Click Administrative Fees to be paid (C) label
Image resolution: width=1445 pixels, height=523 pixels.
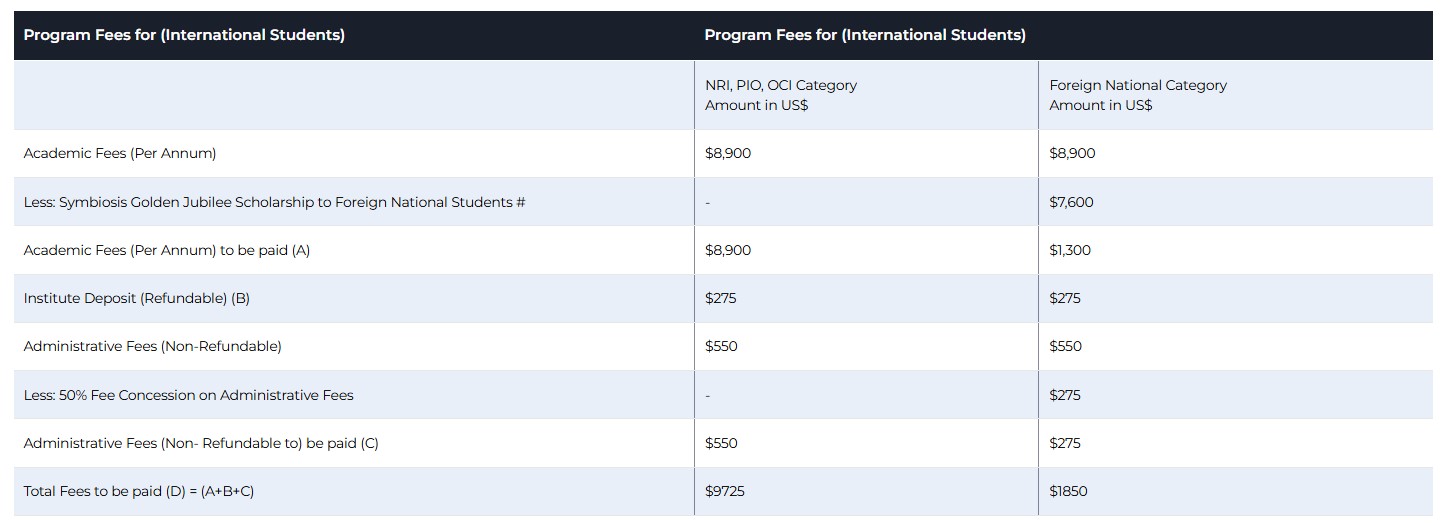click(201, 443)
